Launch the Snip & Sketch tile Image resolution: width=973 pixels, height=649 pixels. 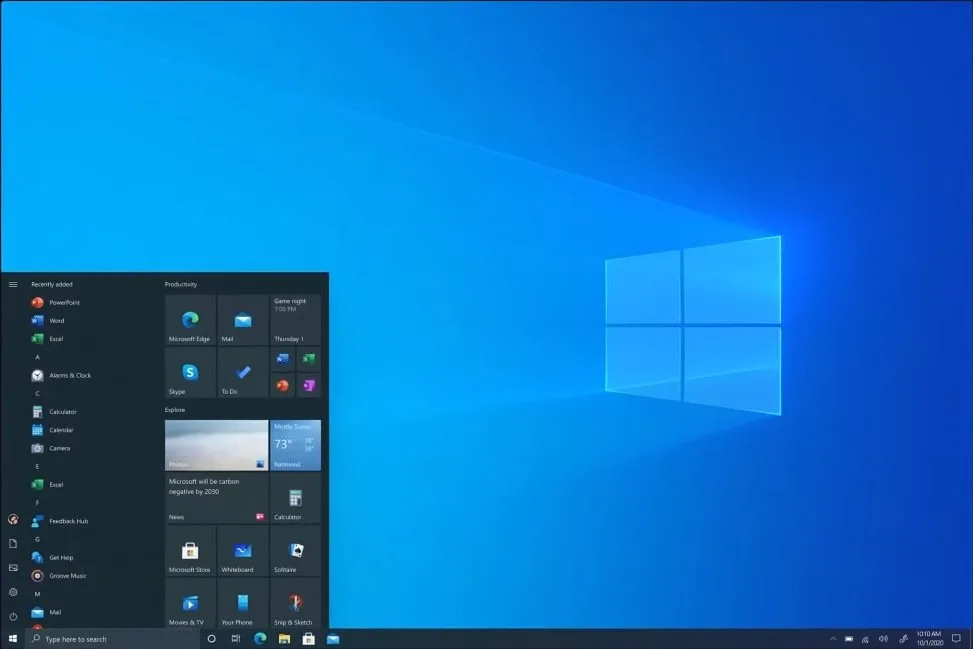295,603
